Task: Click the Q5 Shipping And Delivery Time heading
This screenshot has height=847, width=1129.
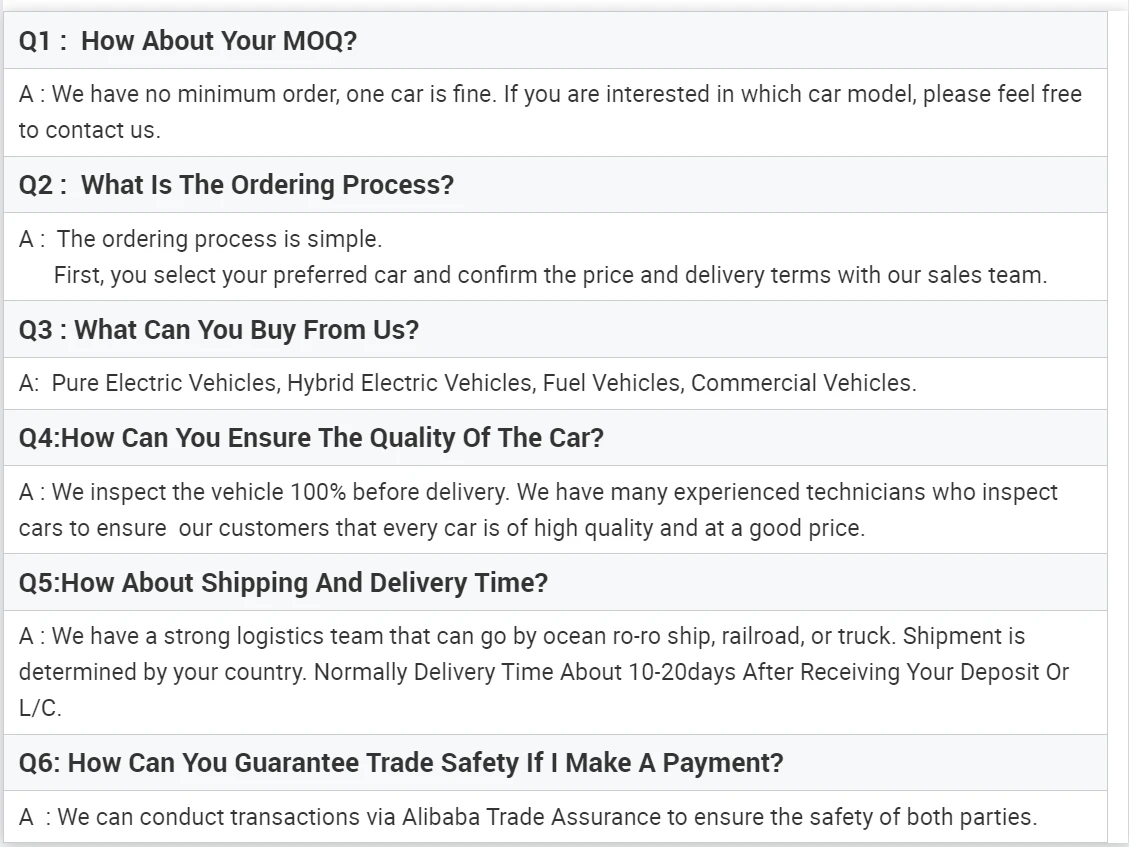Action: [x=283, y=583]
